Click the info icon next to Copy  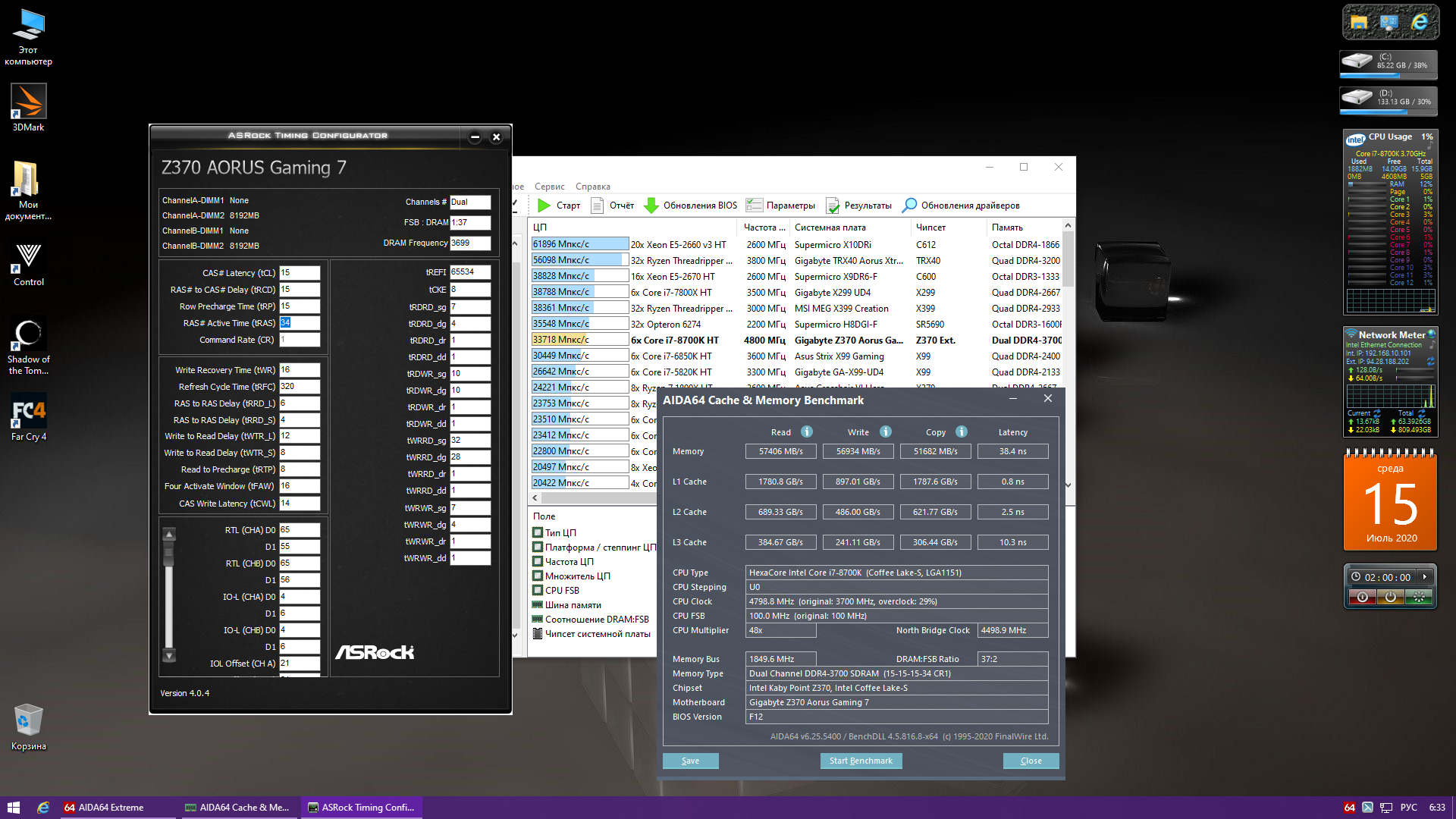[x=962, y=431]
